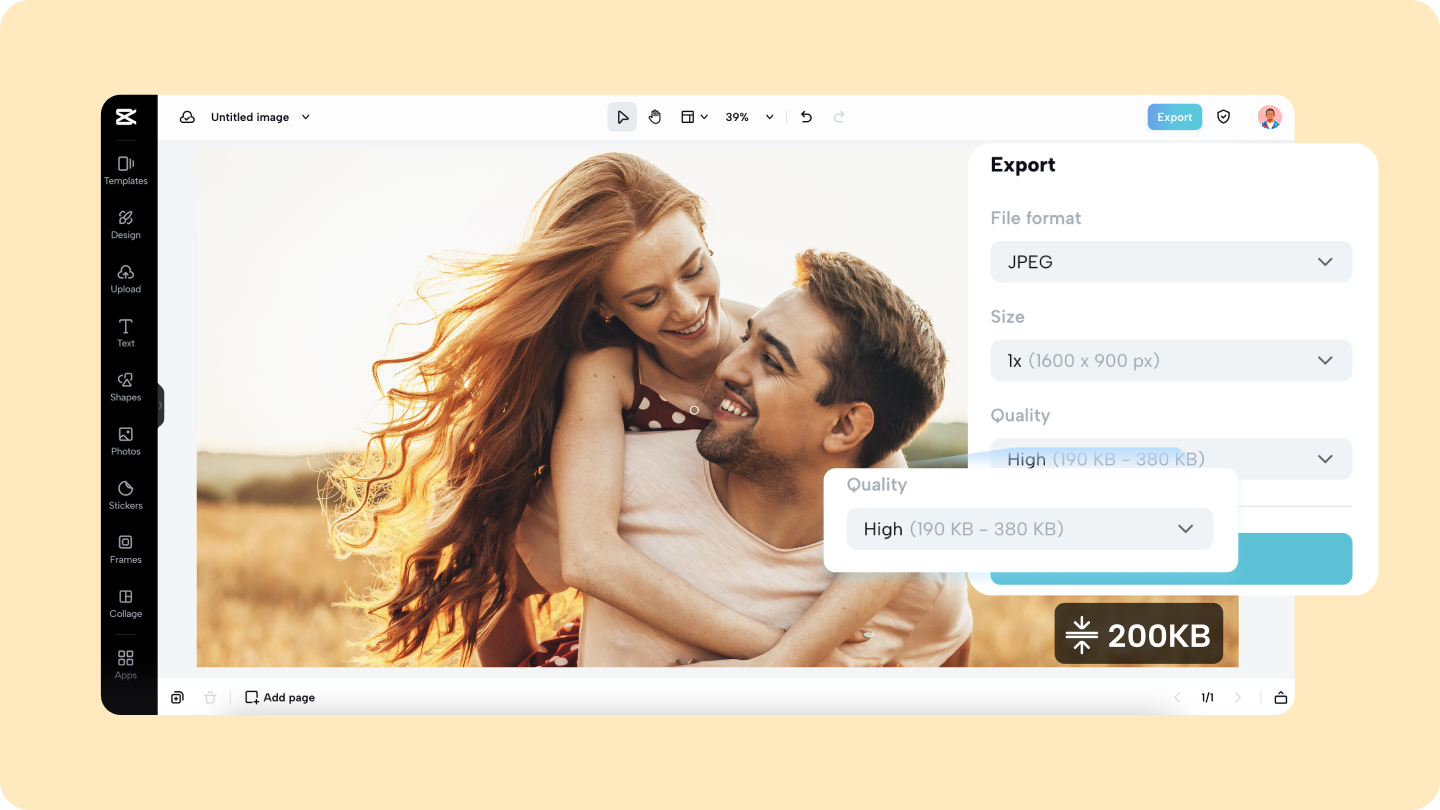Add a new page

(x=280, y=697)
